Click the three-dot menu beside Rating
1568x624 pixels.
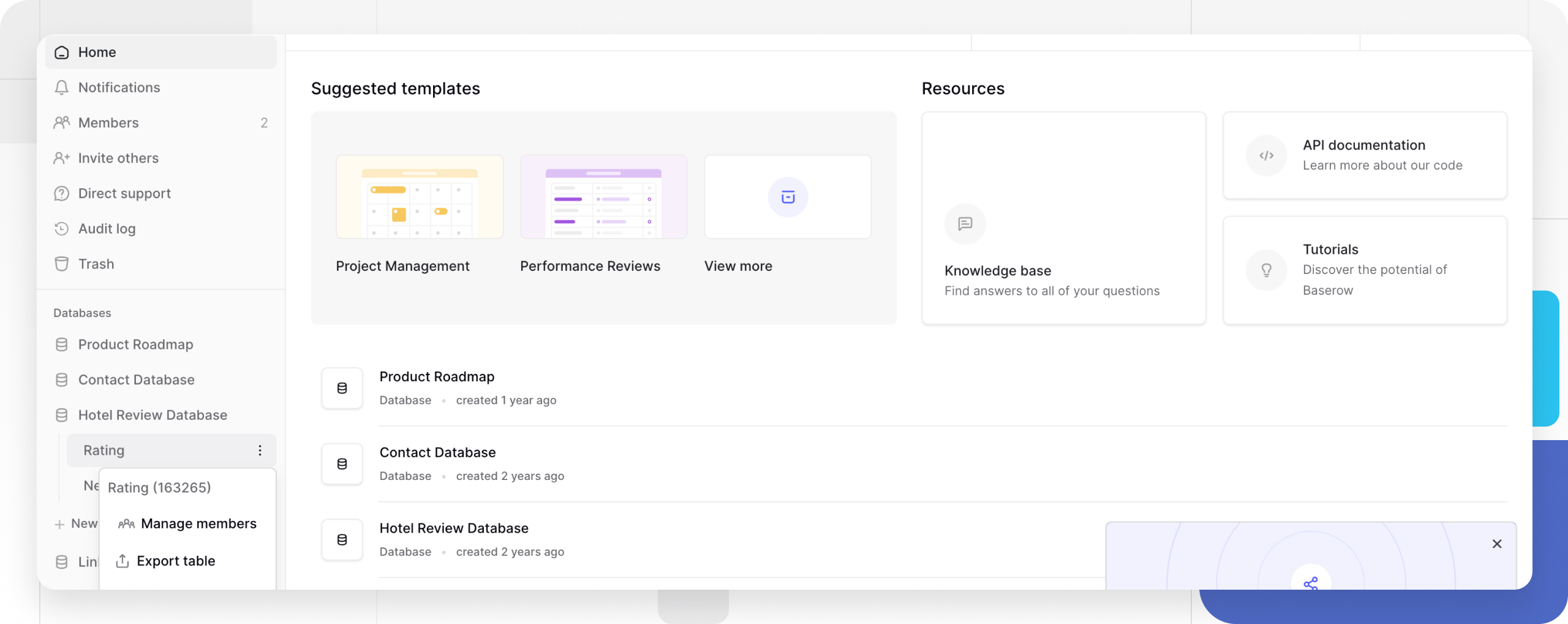point(260,451)
